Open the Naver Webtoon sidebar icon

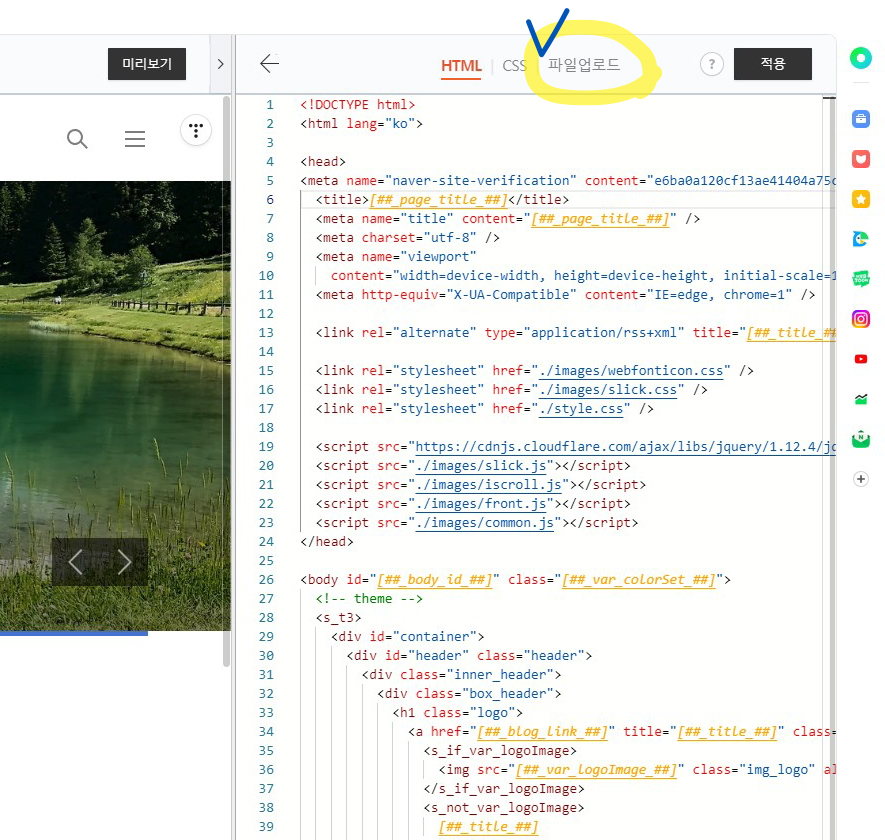tap(860, 279)
